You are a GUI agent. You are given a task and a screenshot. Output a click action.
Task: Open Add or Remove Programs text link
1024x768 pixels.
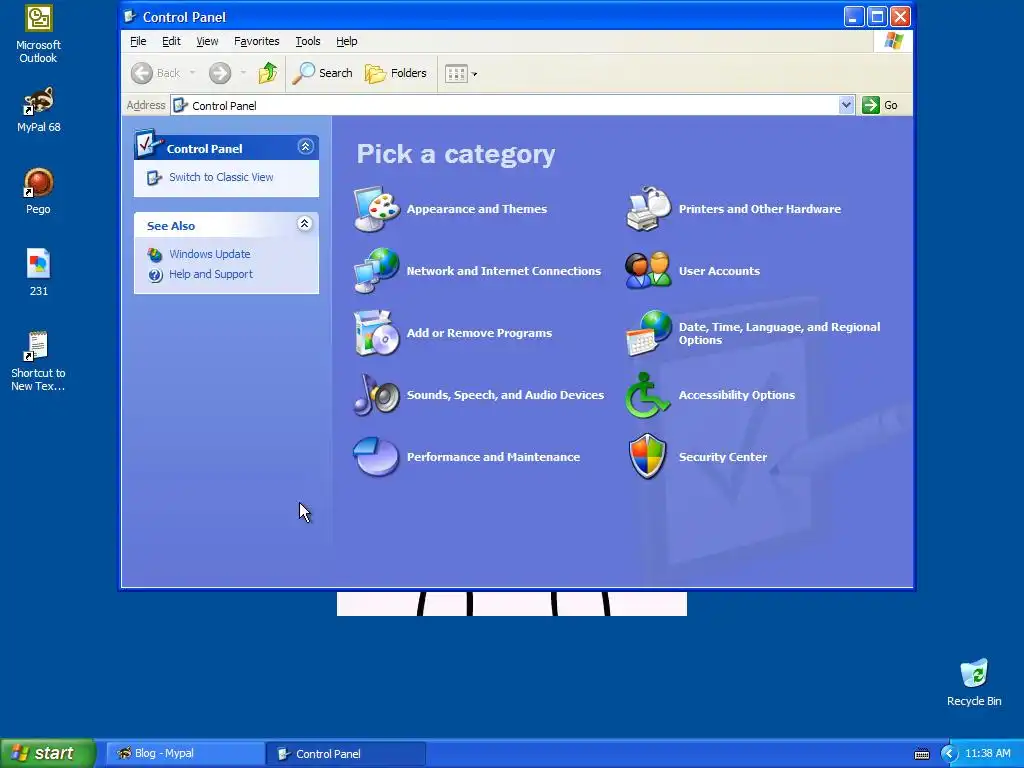click(x=479, y=333)
